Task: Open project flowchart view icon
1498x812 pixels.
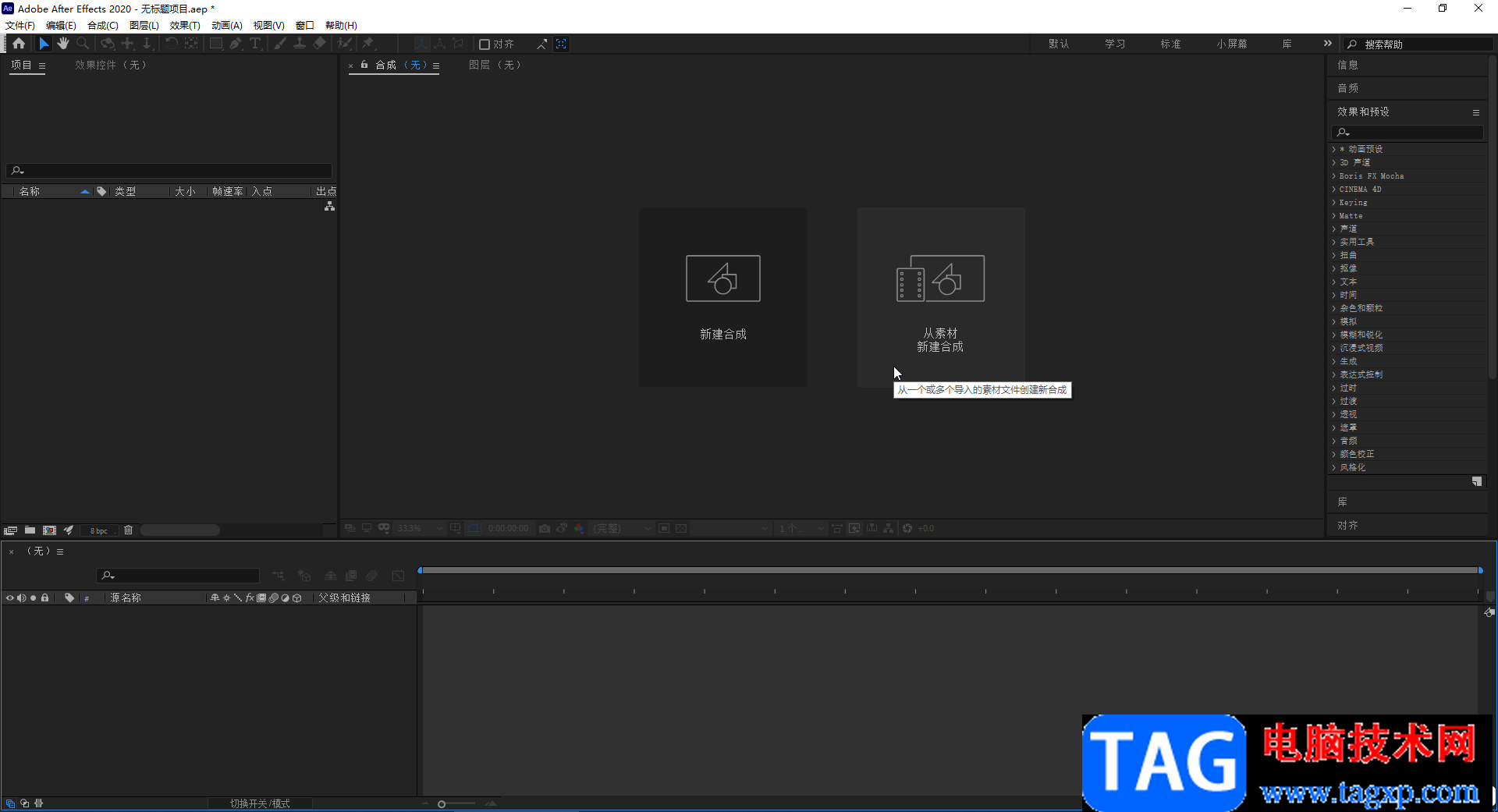Action: [329, 206]
